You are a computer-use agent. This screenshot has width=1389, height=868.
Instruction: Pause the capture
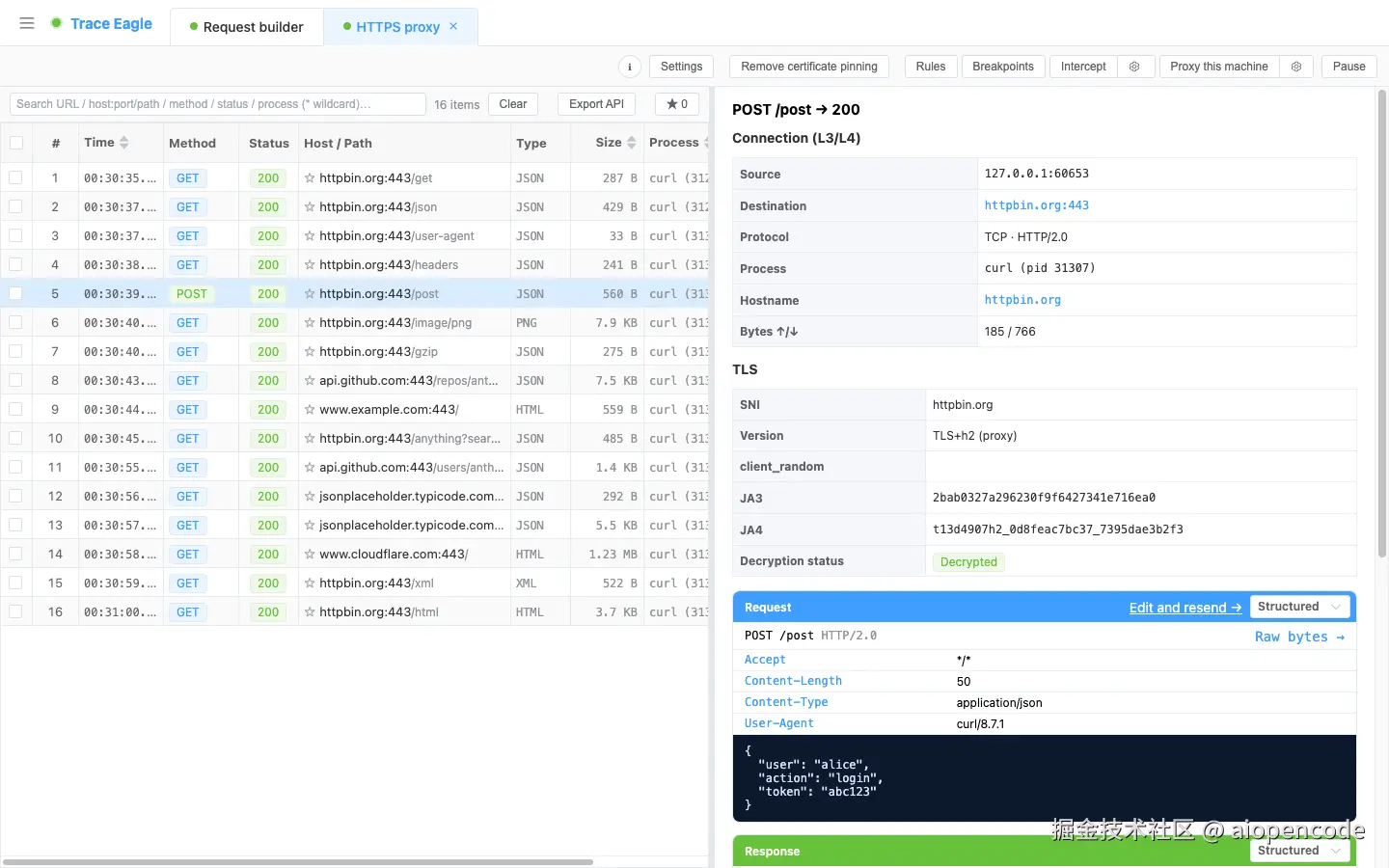1349,67
